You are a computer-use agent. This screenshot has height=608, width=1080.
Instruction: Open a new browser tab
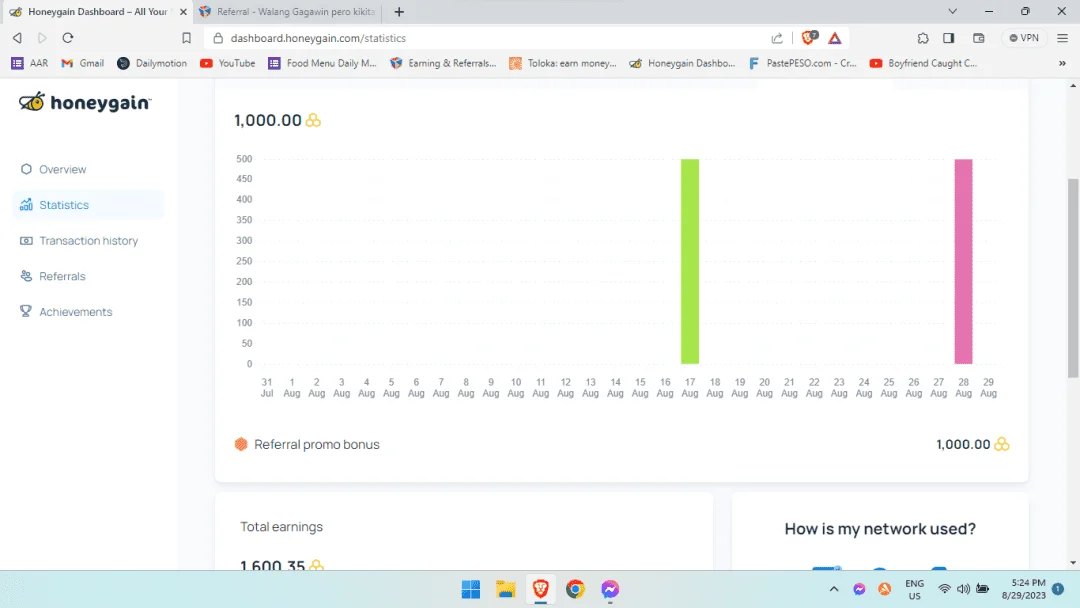[399, 12]
